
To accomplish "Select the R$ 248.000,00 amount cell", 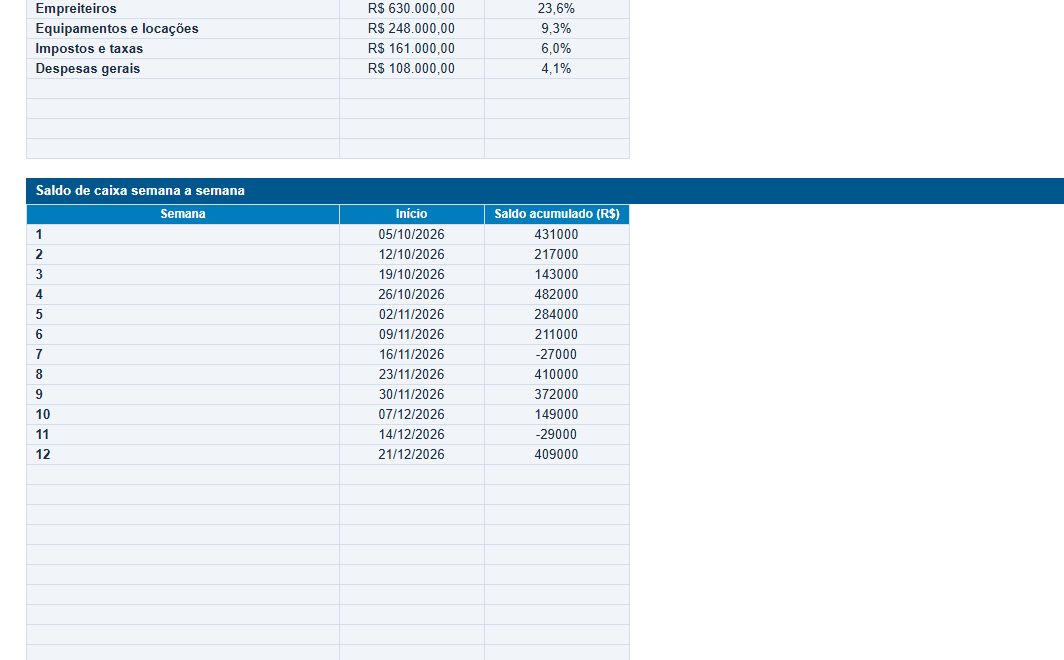I will 412,28.
